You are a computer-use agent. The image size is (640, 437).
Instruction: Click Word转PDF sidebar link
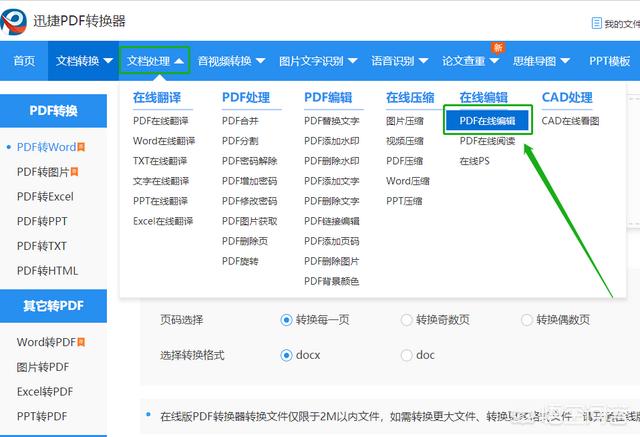click(x=47, y=342)
